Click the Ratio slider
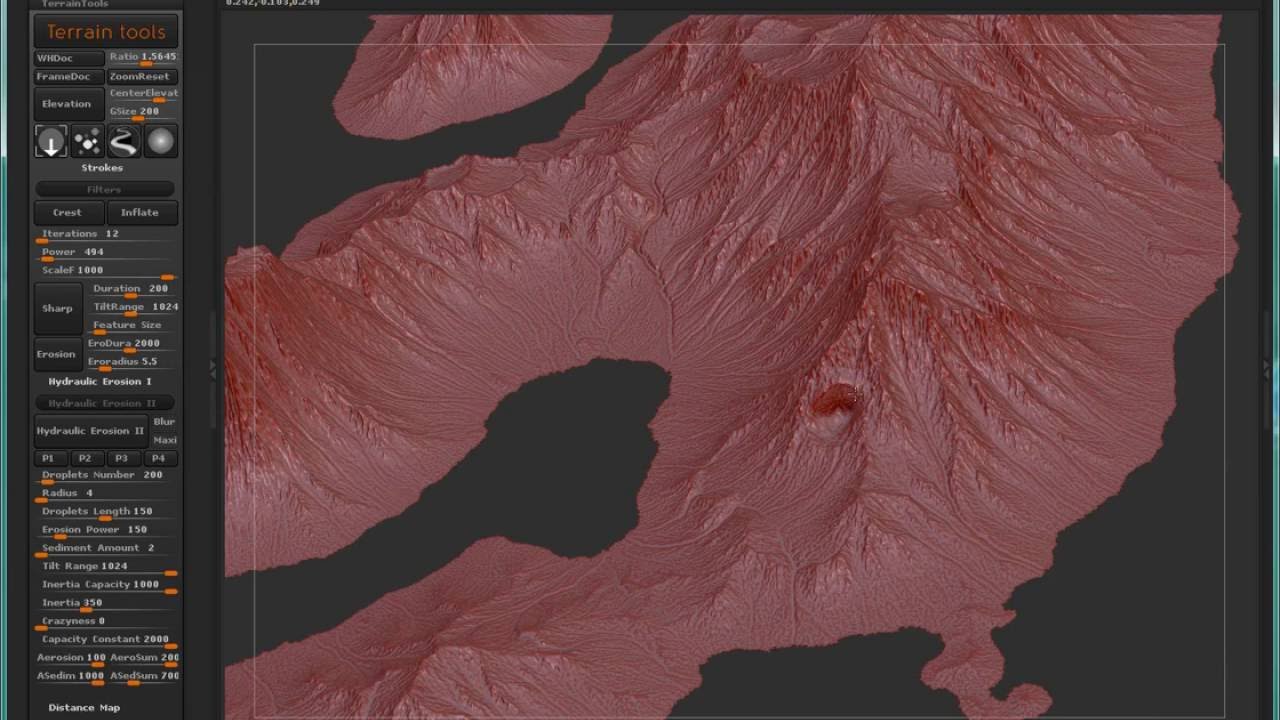The image size is (1280, 720). pyautogui.click(x=143, y=58)
